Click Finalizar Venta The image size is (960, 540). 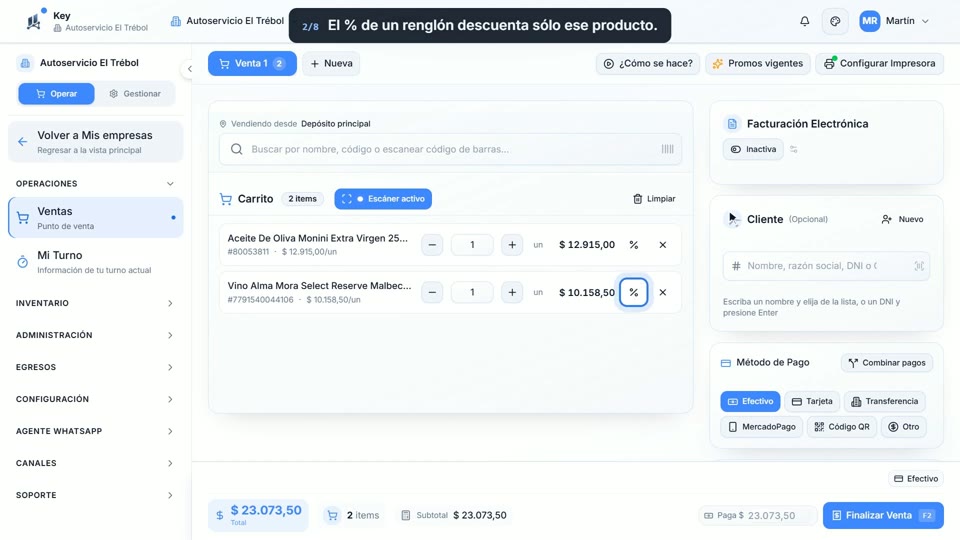[883, 516]
